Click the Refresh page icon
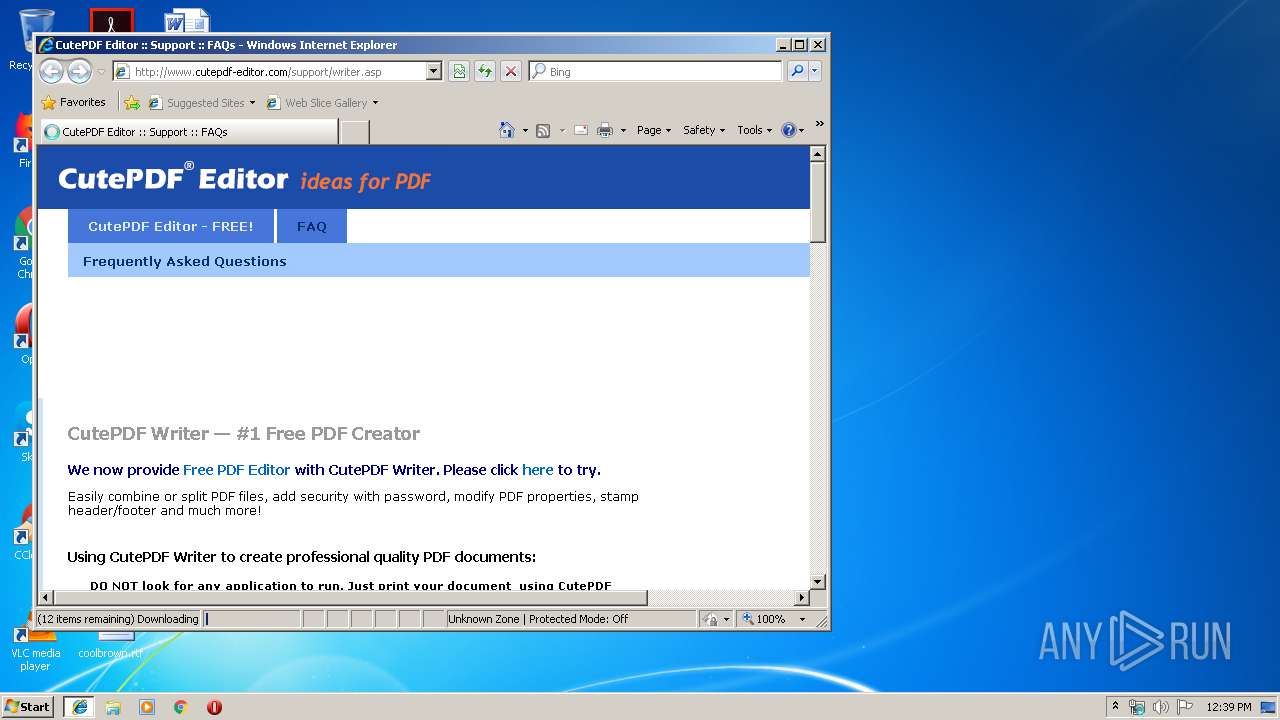Image resolution: width=1280 pixels, height=720 pixels. pyautogui.click(x=485, y=71)
